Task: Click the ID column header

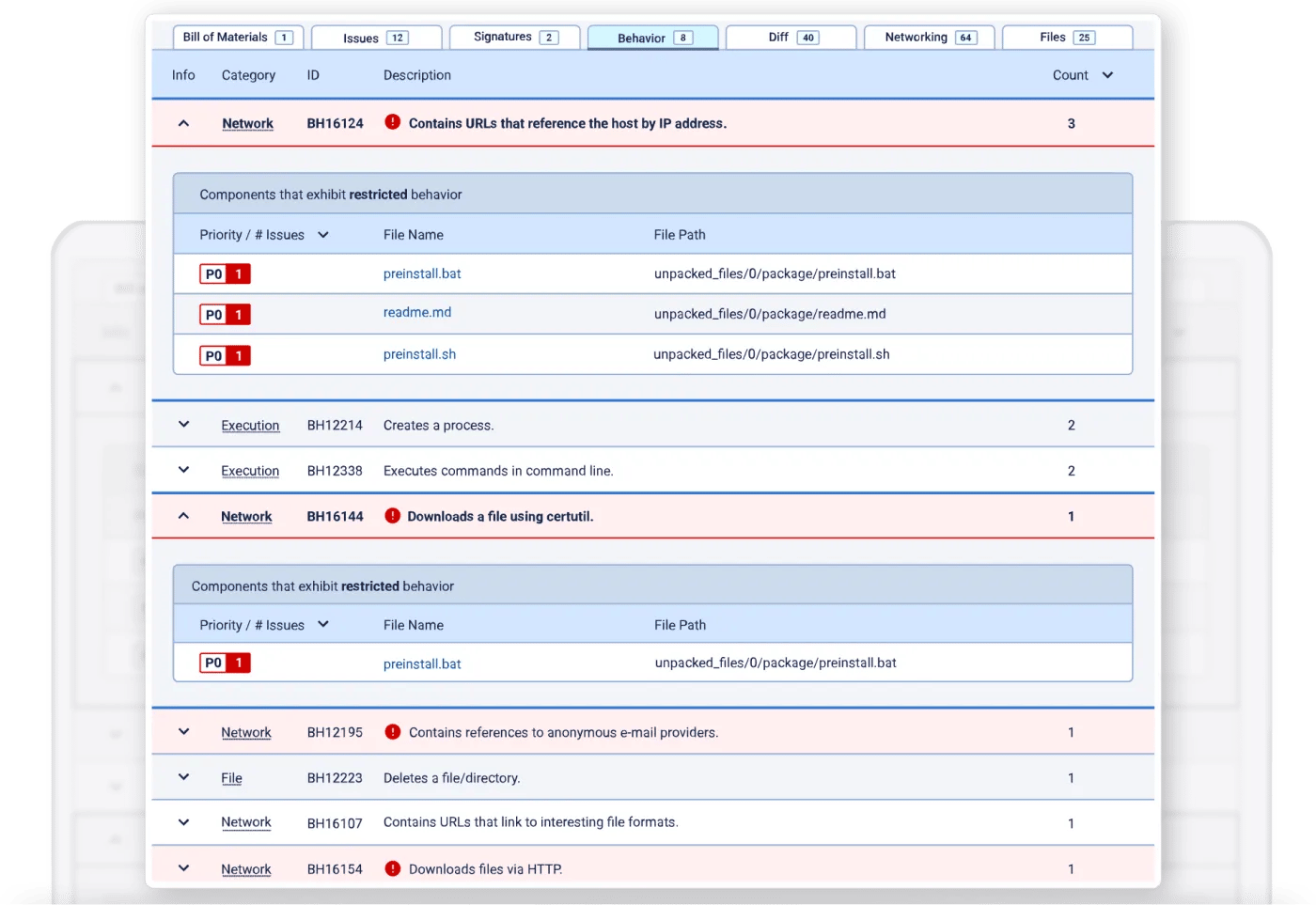Action: tap(313, 75)
